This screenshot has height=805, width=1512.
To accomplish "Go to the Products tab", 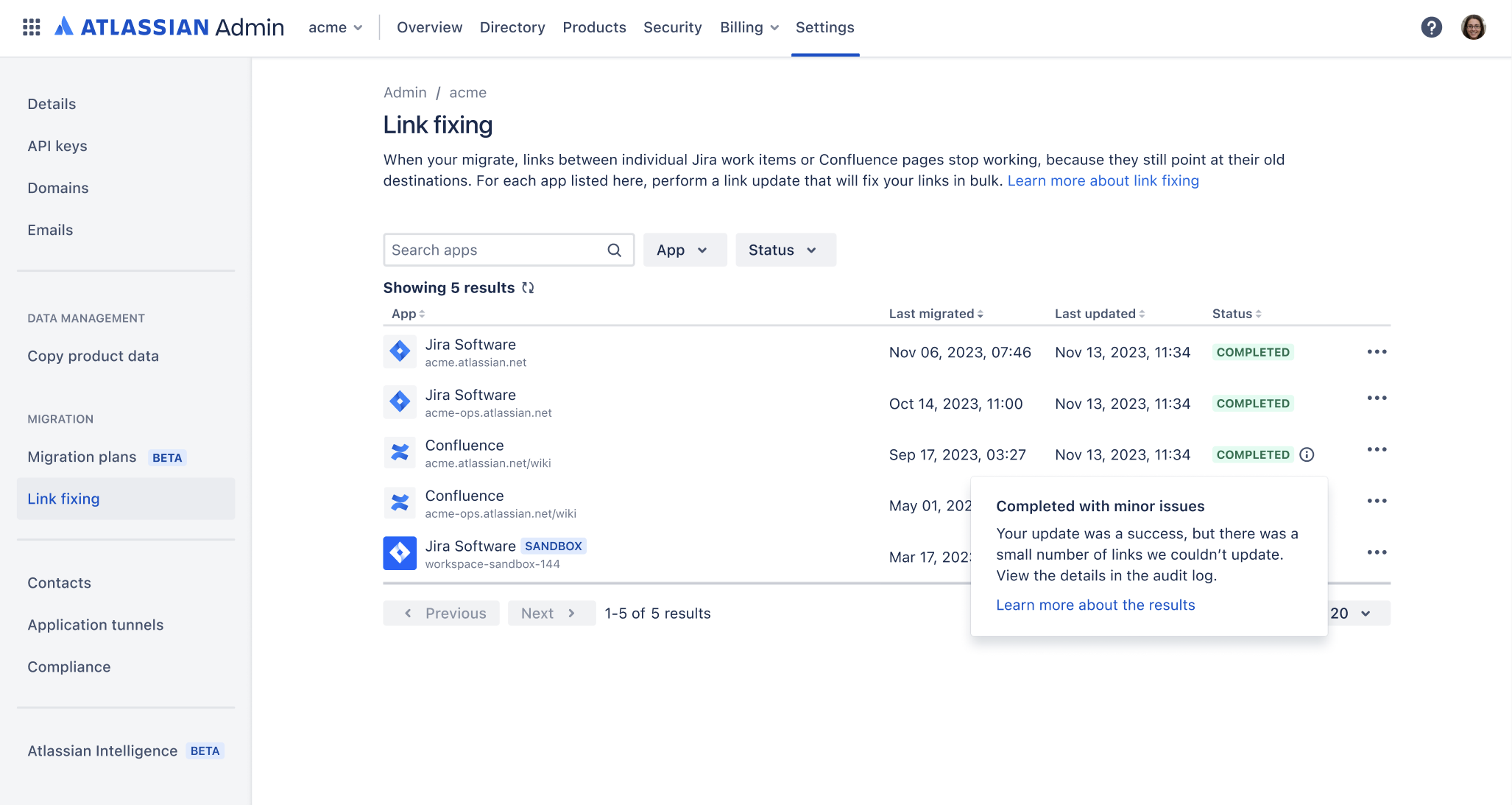I will click(594, 27).
